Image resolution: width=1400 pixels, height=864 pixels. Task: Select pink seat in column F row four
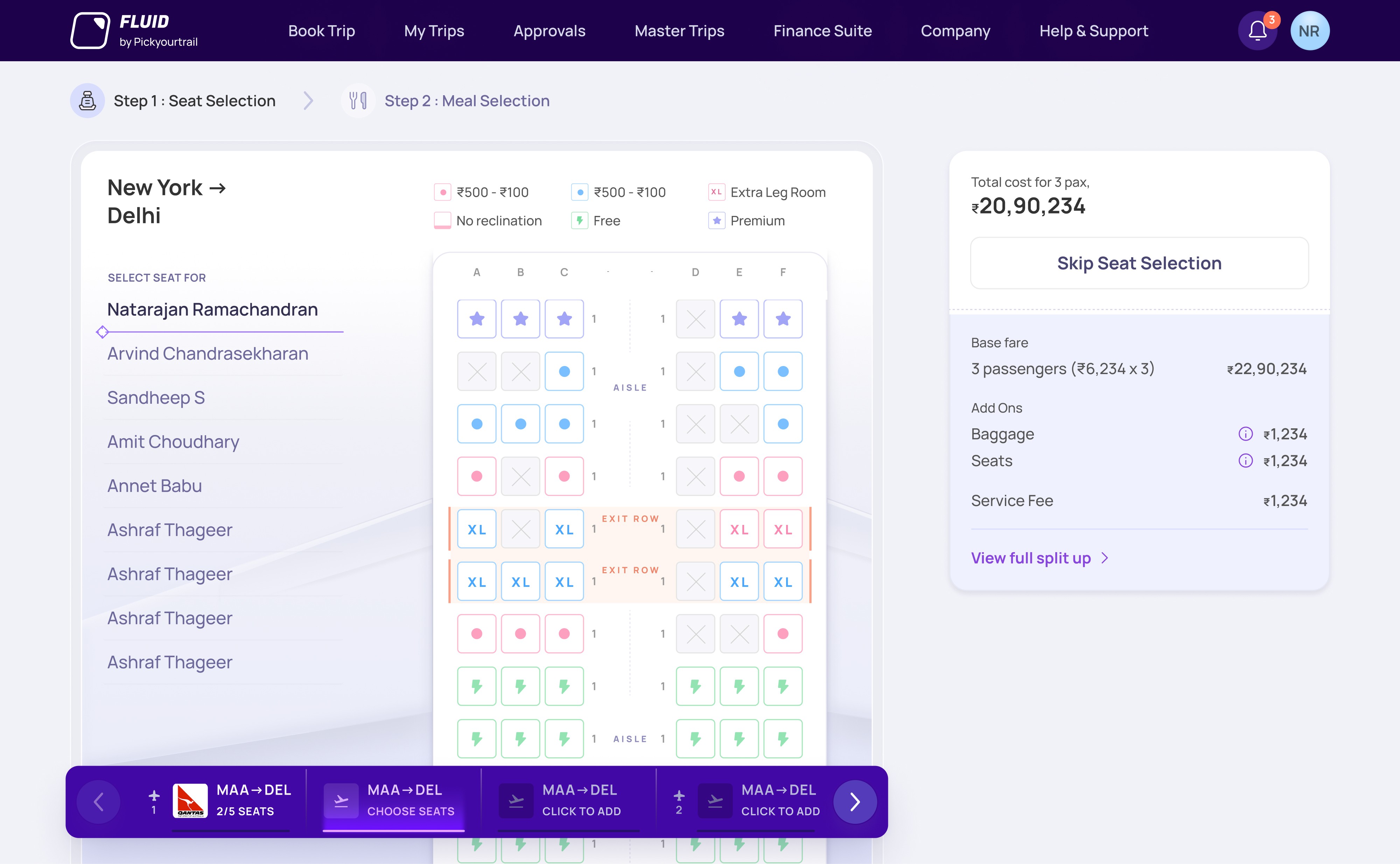(783, 477)
